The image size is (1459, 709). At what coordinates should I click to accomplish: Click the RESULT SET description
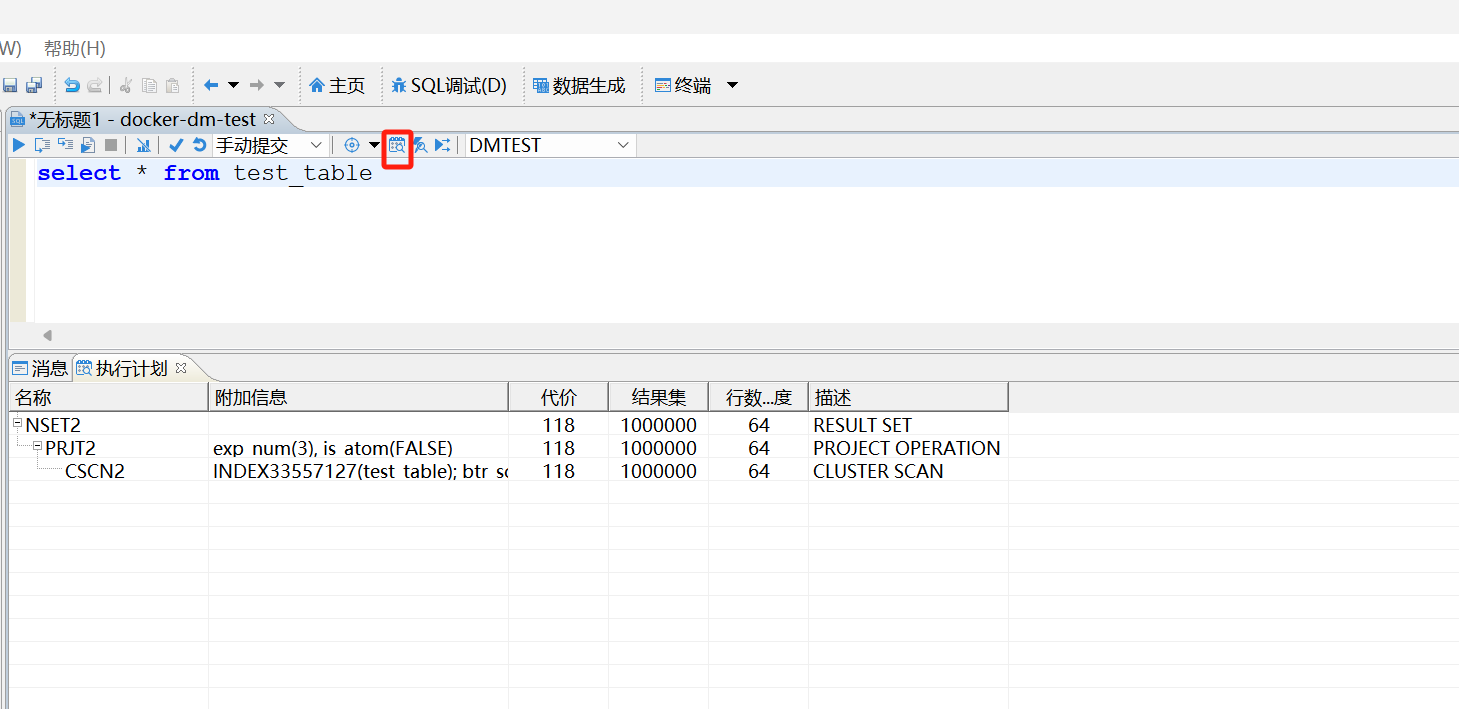point(862,425)
